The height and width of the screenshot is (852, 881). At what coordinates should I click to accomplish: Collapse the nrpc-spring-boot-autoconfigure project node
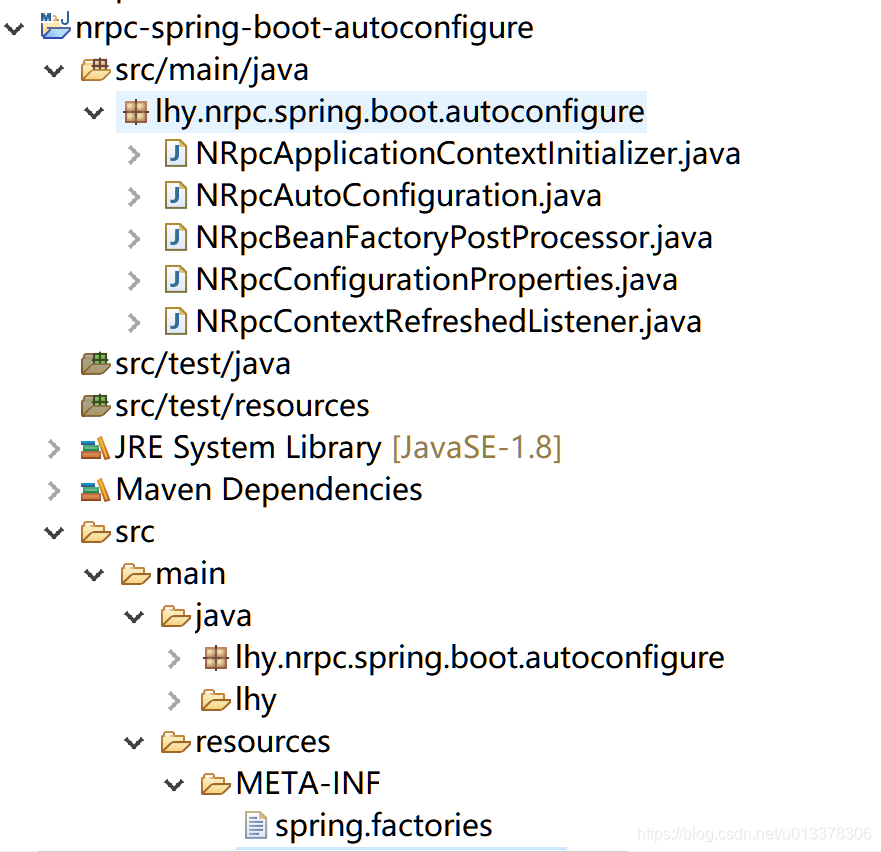click(x=14, y=28)
